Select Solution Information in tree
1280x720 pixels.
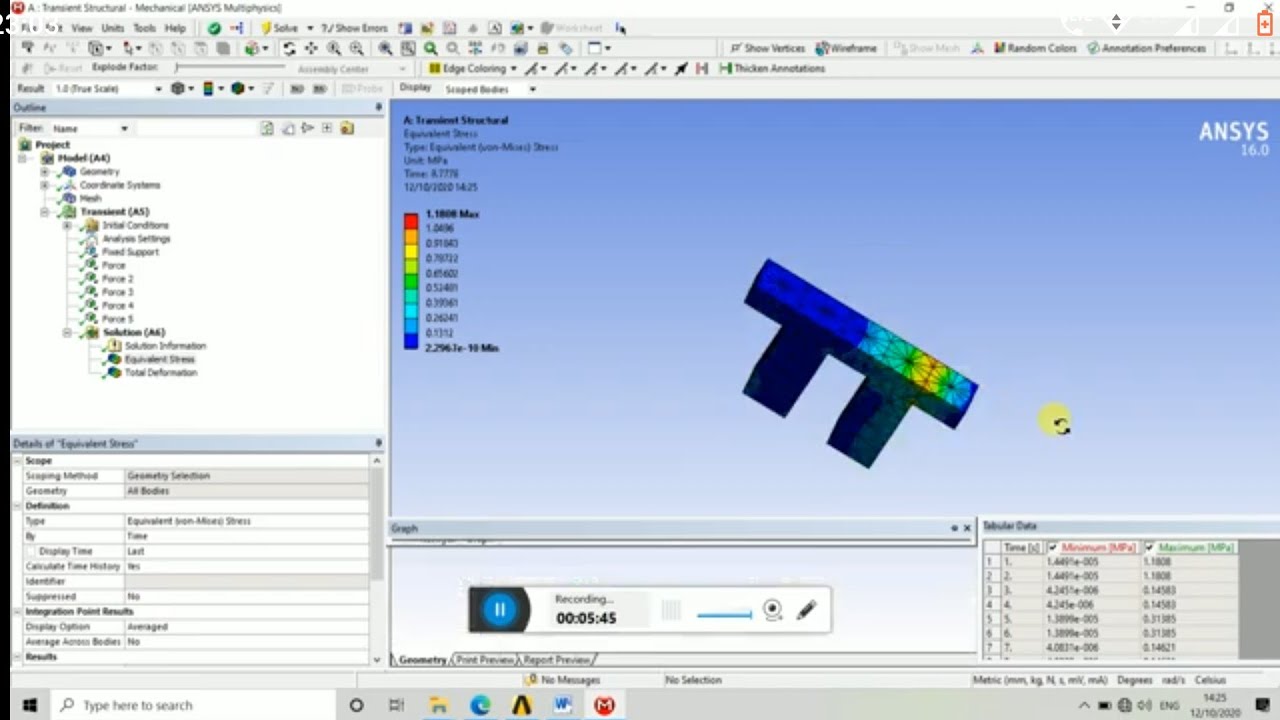point(165,346)
